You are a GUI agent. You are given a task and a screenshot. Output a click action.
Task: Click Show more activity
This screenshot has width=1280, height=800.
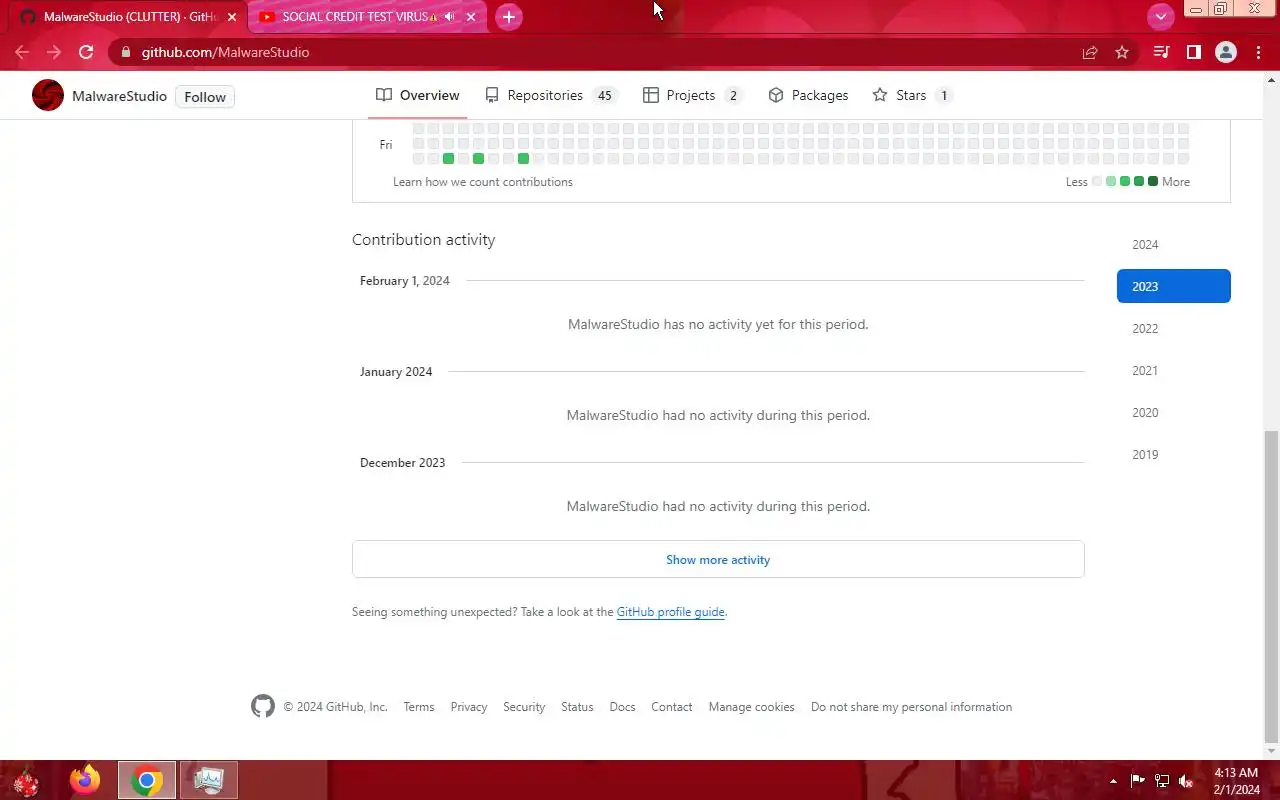(x=718, y=559)
